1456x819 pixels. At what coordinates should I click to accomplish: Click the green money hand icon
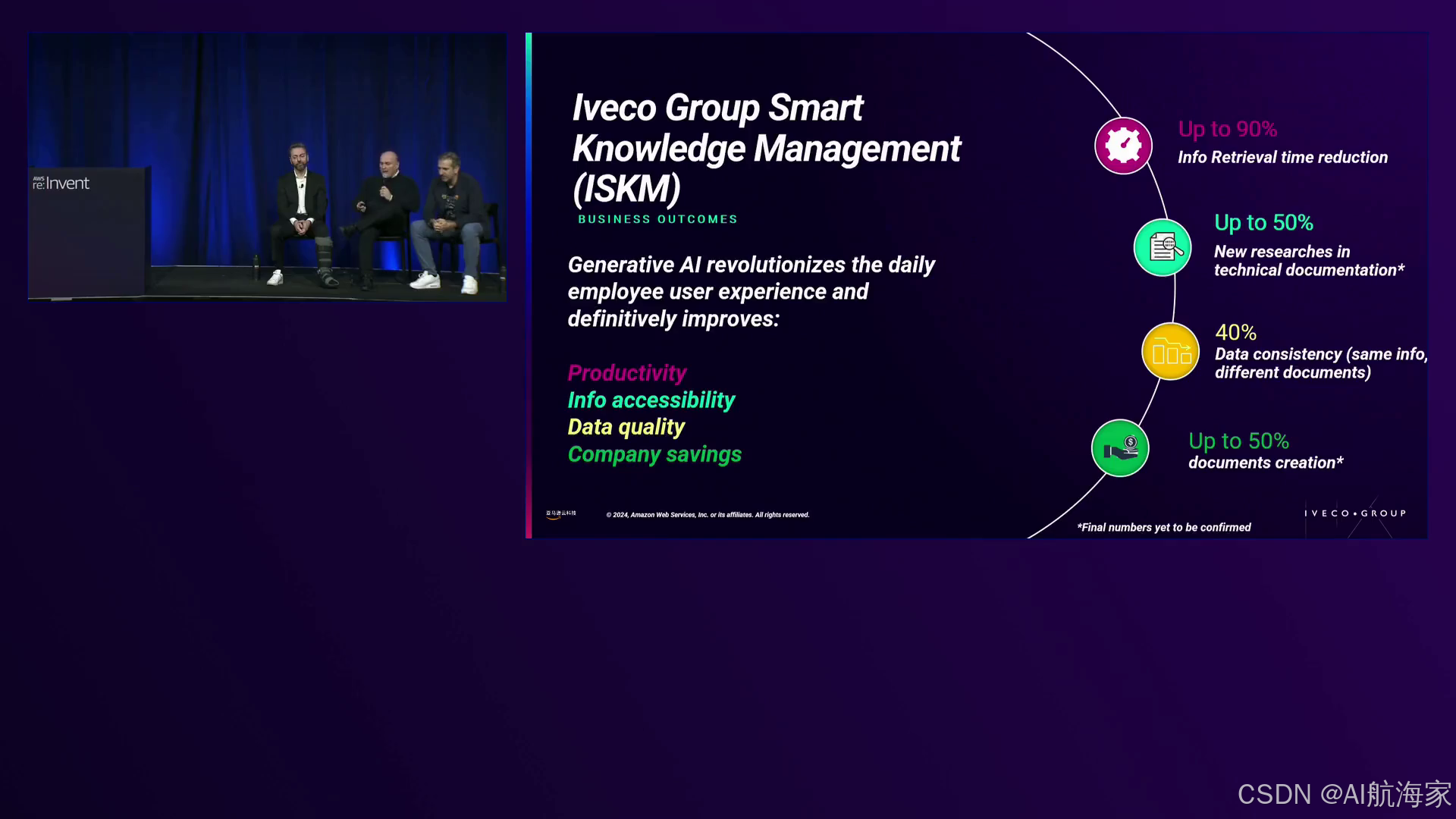point(1120,448)
